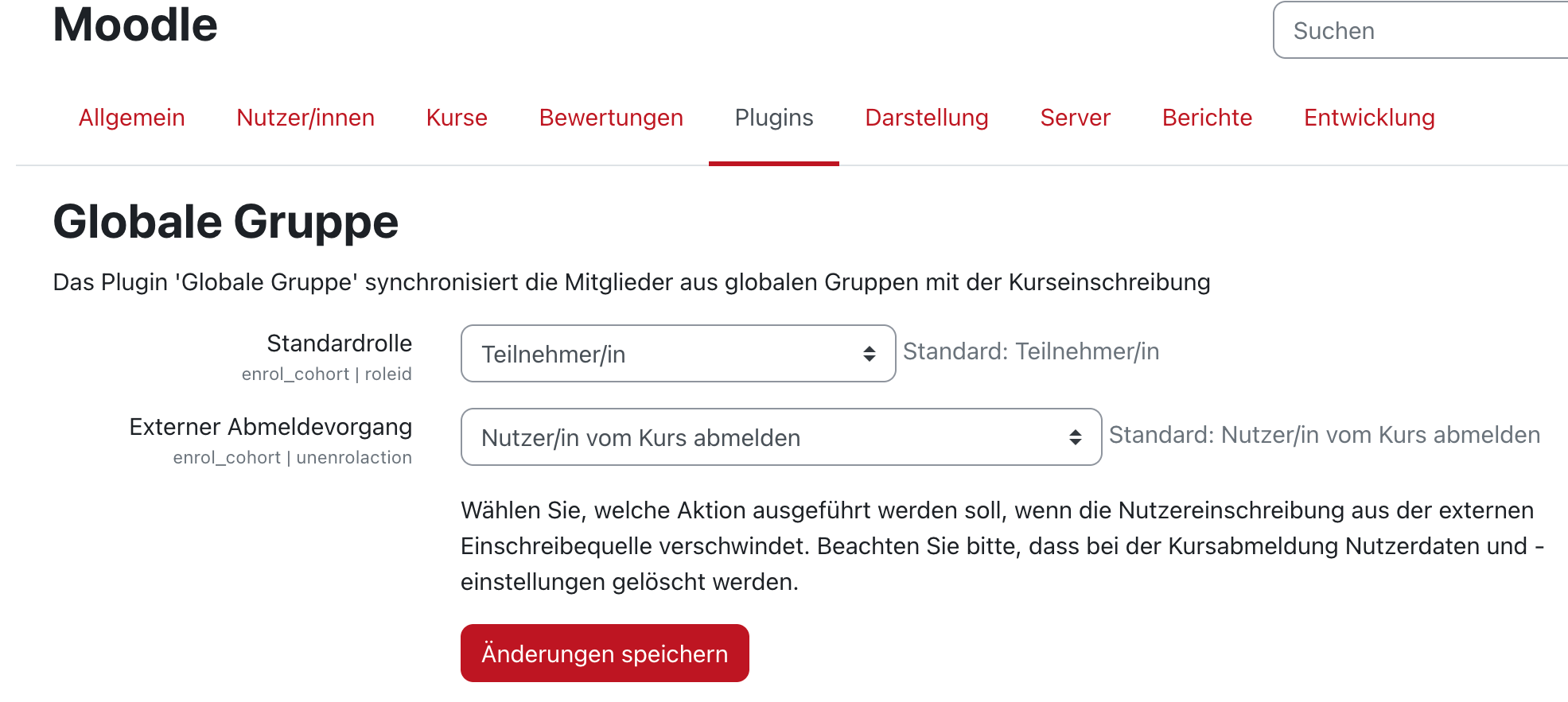
Task: Switch to the Darstellung tab
Action: pos(927,118)
